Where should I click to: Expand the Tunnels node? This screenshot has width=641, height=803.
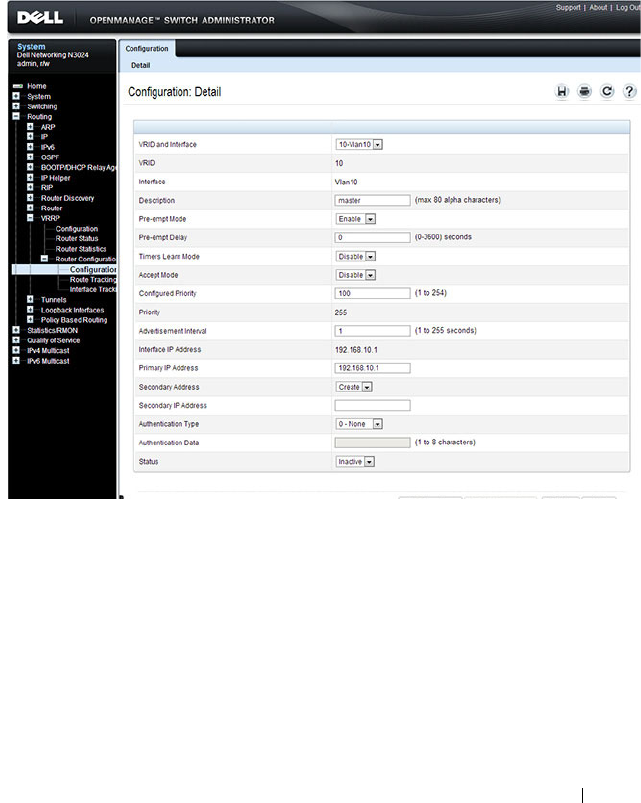point(30,299)
